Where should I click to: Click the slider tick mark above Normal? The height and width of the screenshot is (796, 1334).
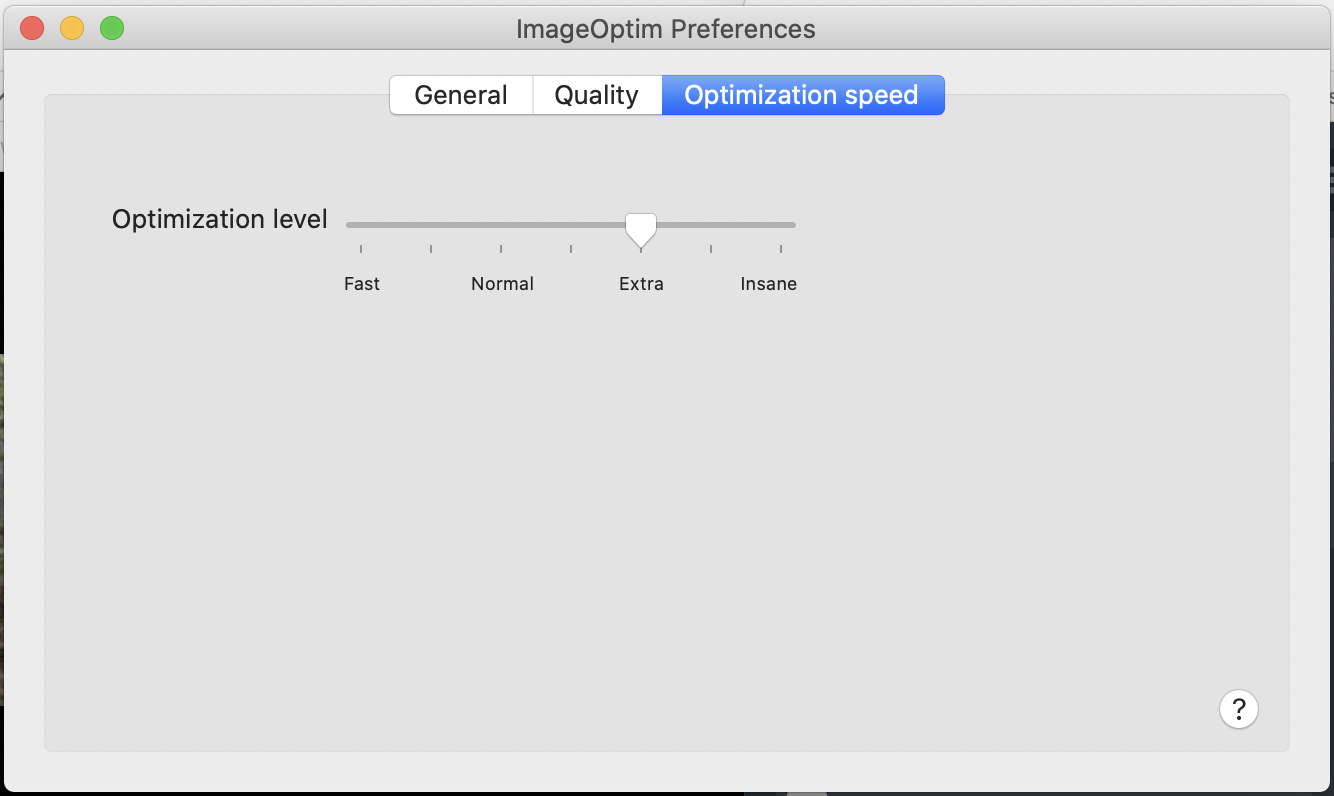pos(501,249)
